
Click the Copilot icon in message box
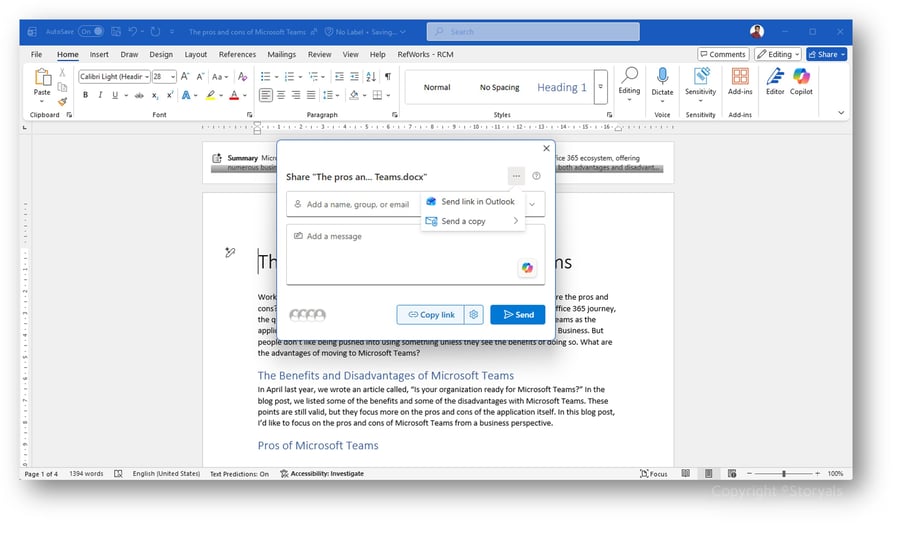[527, 268]
